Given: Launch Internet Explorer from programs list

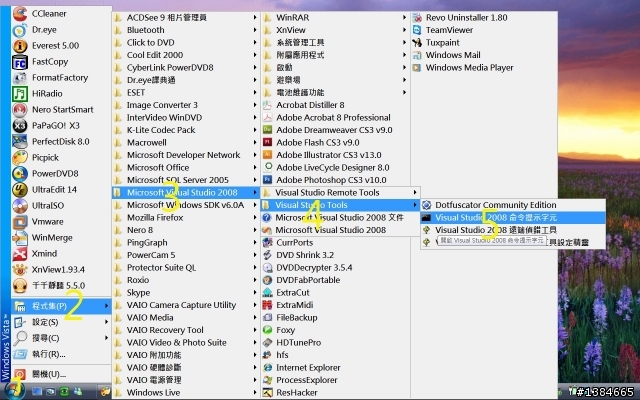Looking at the screenshot, I should tap(335, 367).
